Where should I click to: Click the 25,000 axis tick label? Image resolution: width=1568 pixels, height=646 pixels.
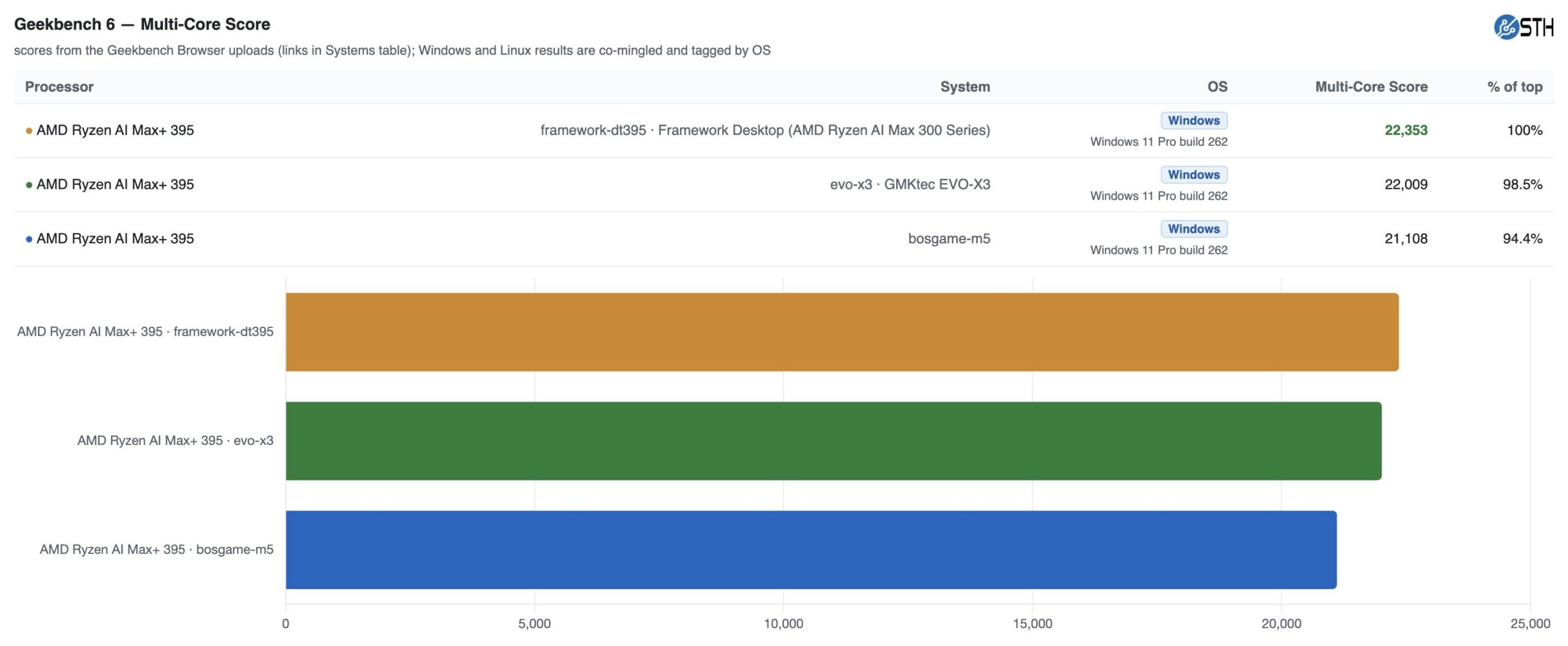coord(1531,624)
